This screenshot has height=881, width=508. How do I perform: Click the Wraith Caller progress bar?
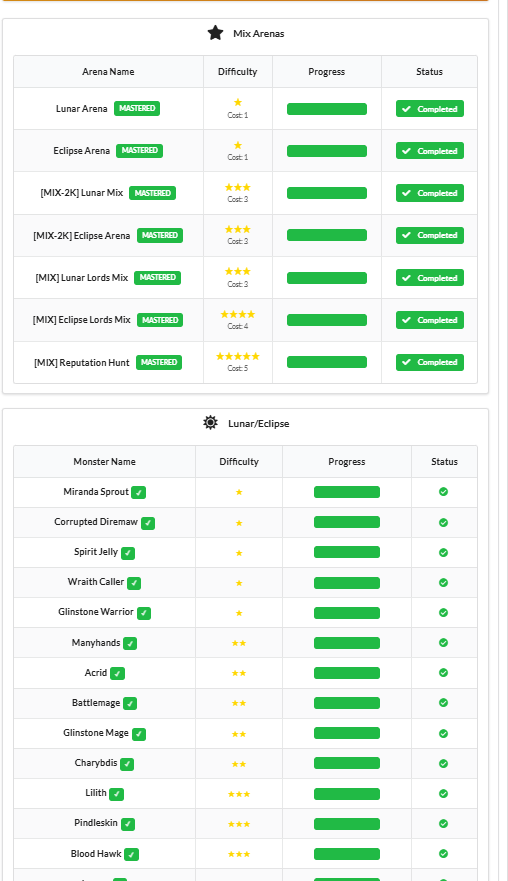pos(347,583)
